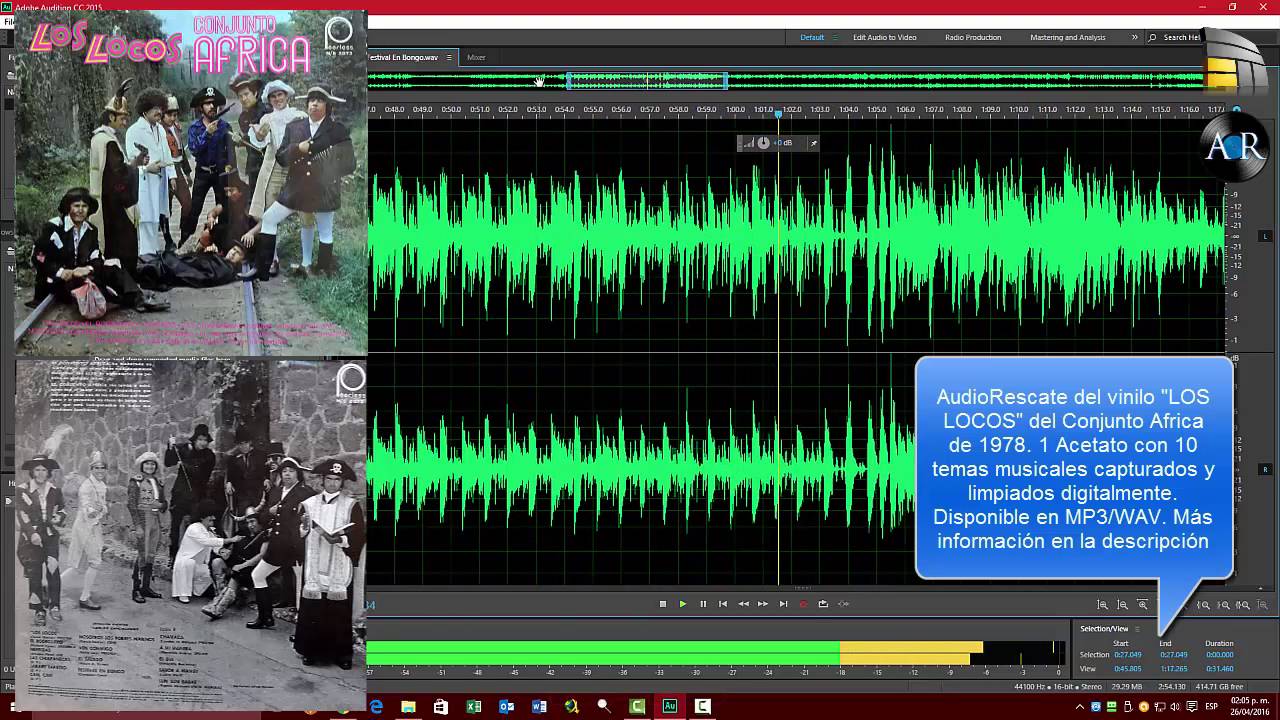
Task: Show hidden tray icons chevron
Action: (1080, 707)
